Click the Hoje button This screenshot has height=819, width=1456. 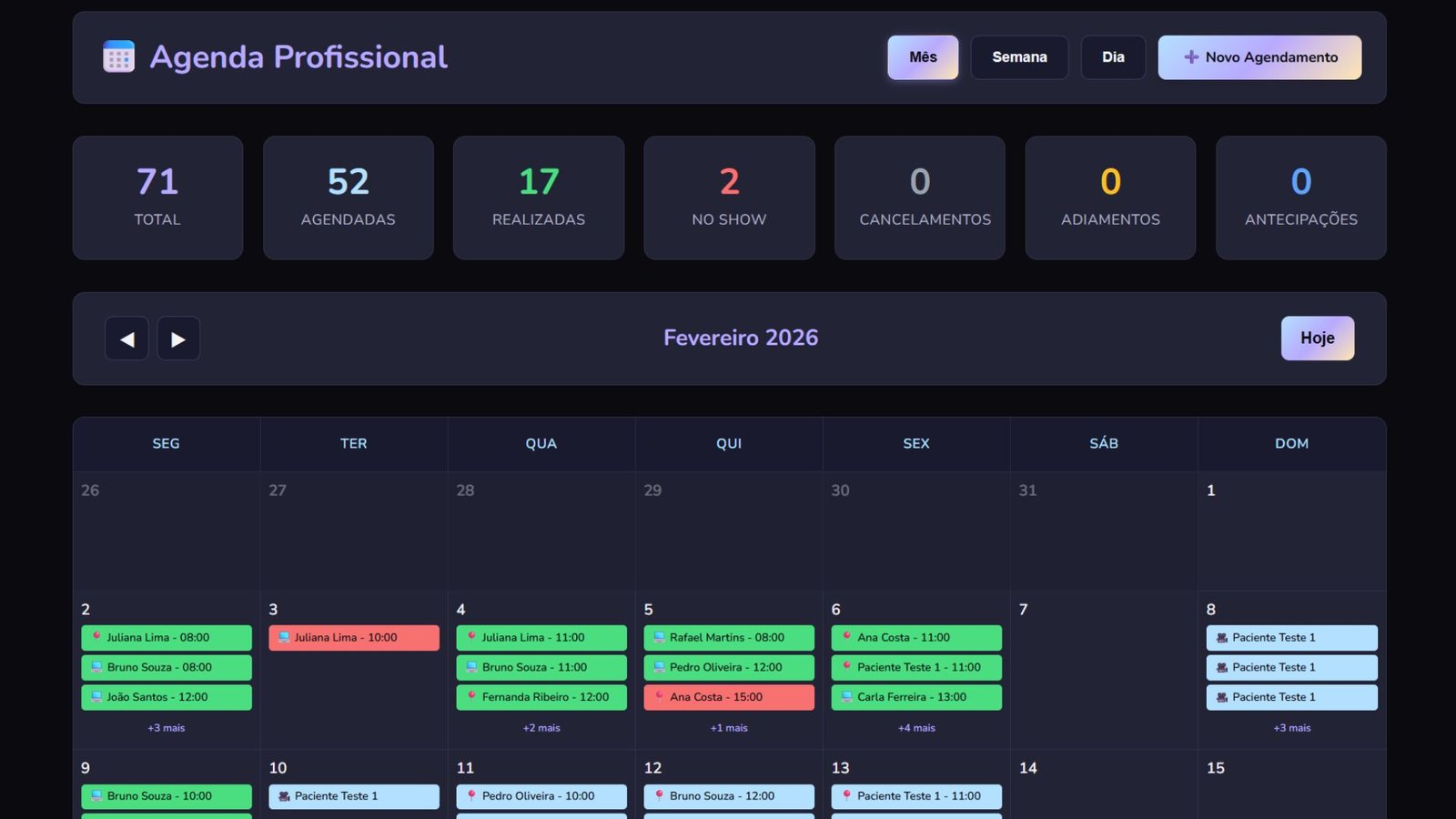point(1317,338)
